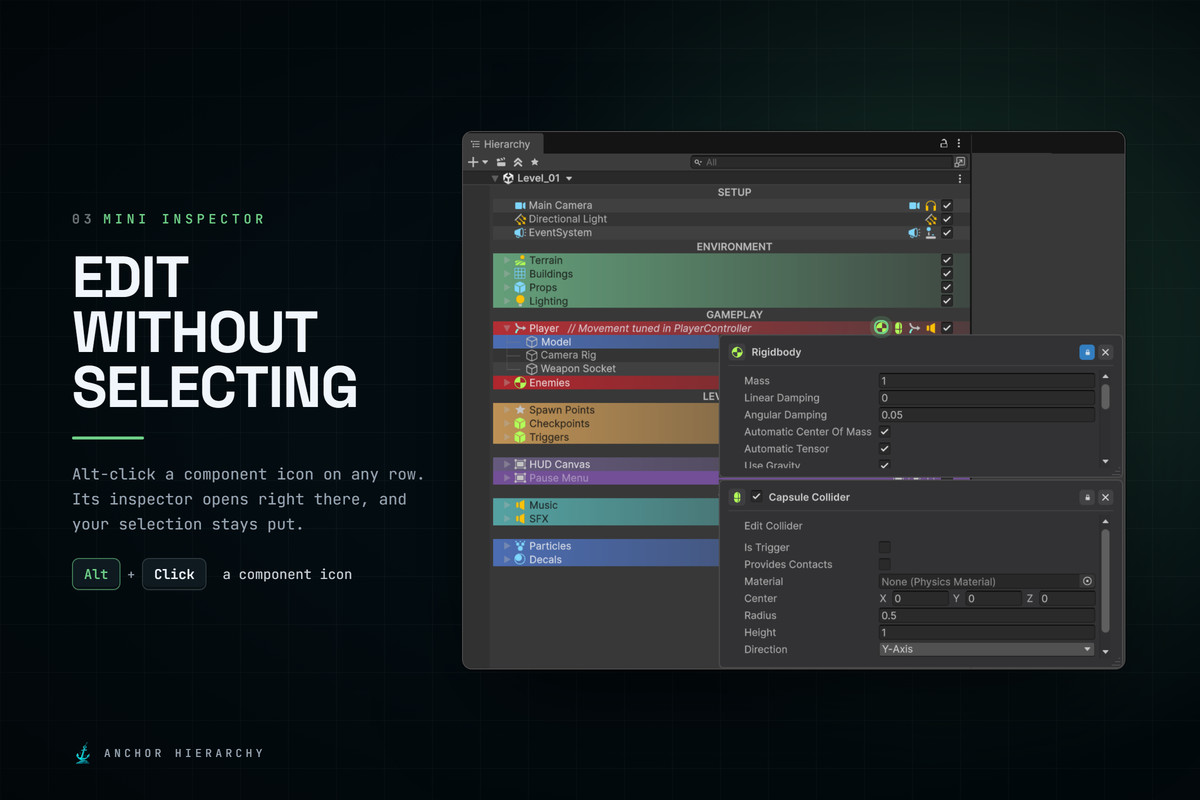Click the search mode icon beside search field
The image size is (1200, 800).
(960, 162)
